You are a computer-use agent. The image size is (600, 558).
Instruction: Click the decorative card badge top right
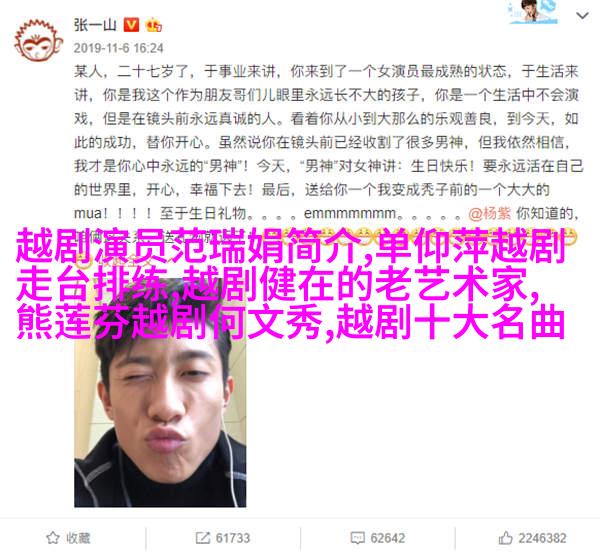click(x=533, y=12)
